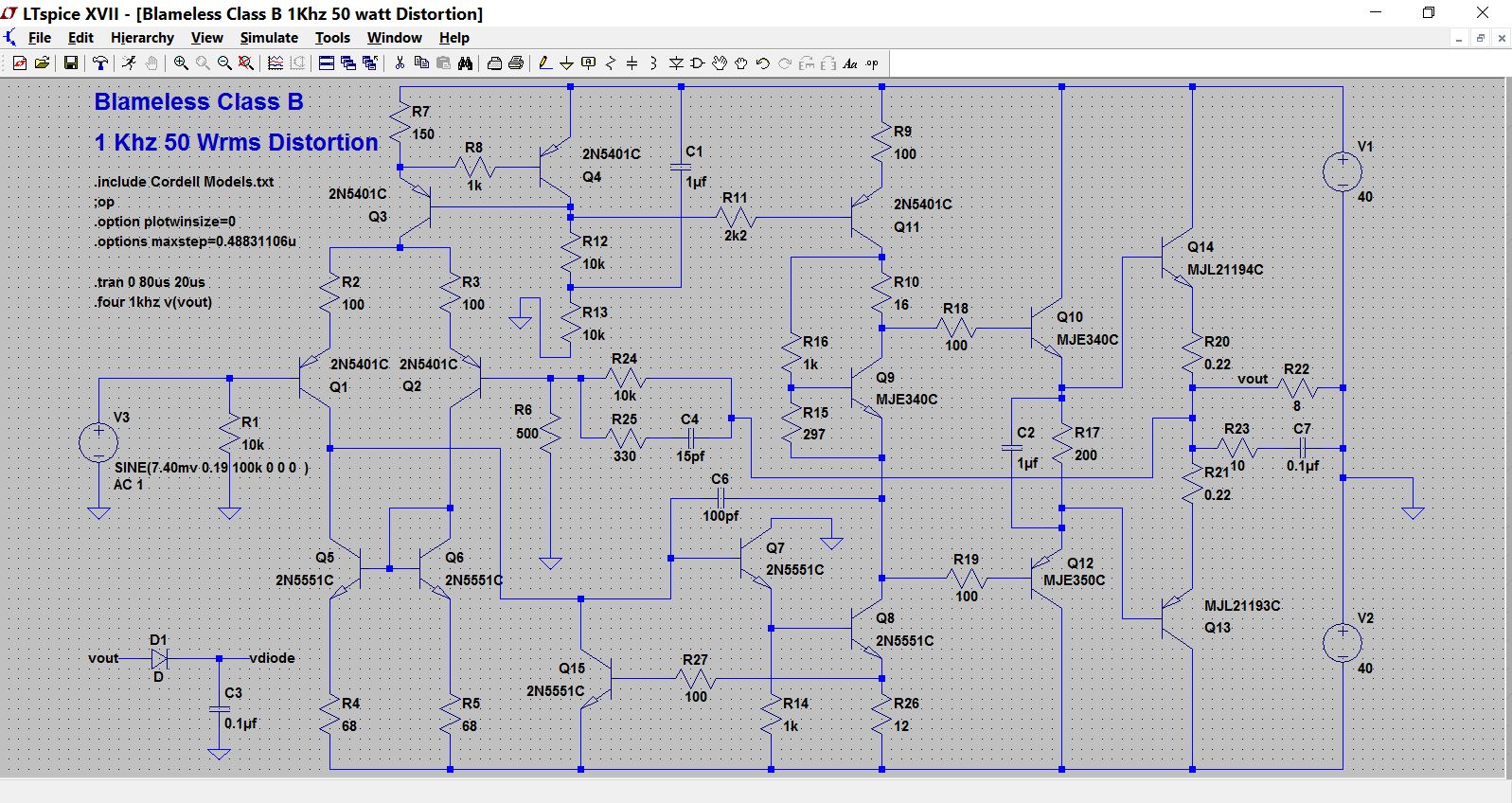Viewport: 1512px width, 803px height.
Task: Print the schematic with printer icon
Action: click(x=517, y=63)
